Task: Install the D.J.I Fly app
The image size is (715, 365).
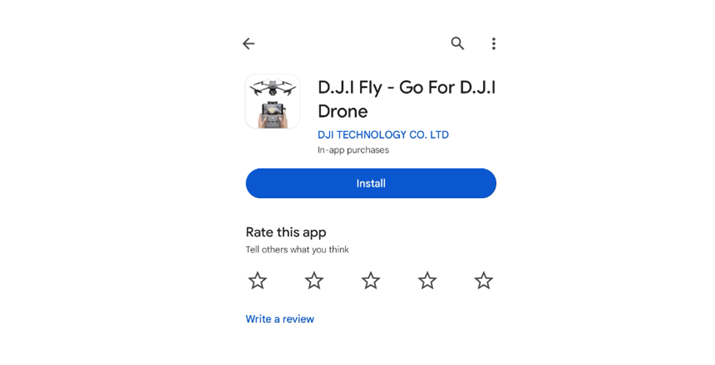Action: pos(371,183)
